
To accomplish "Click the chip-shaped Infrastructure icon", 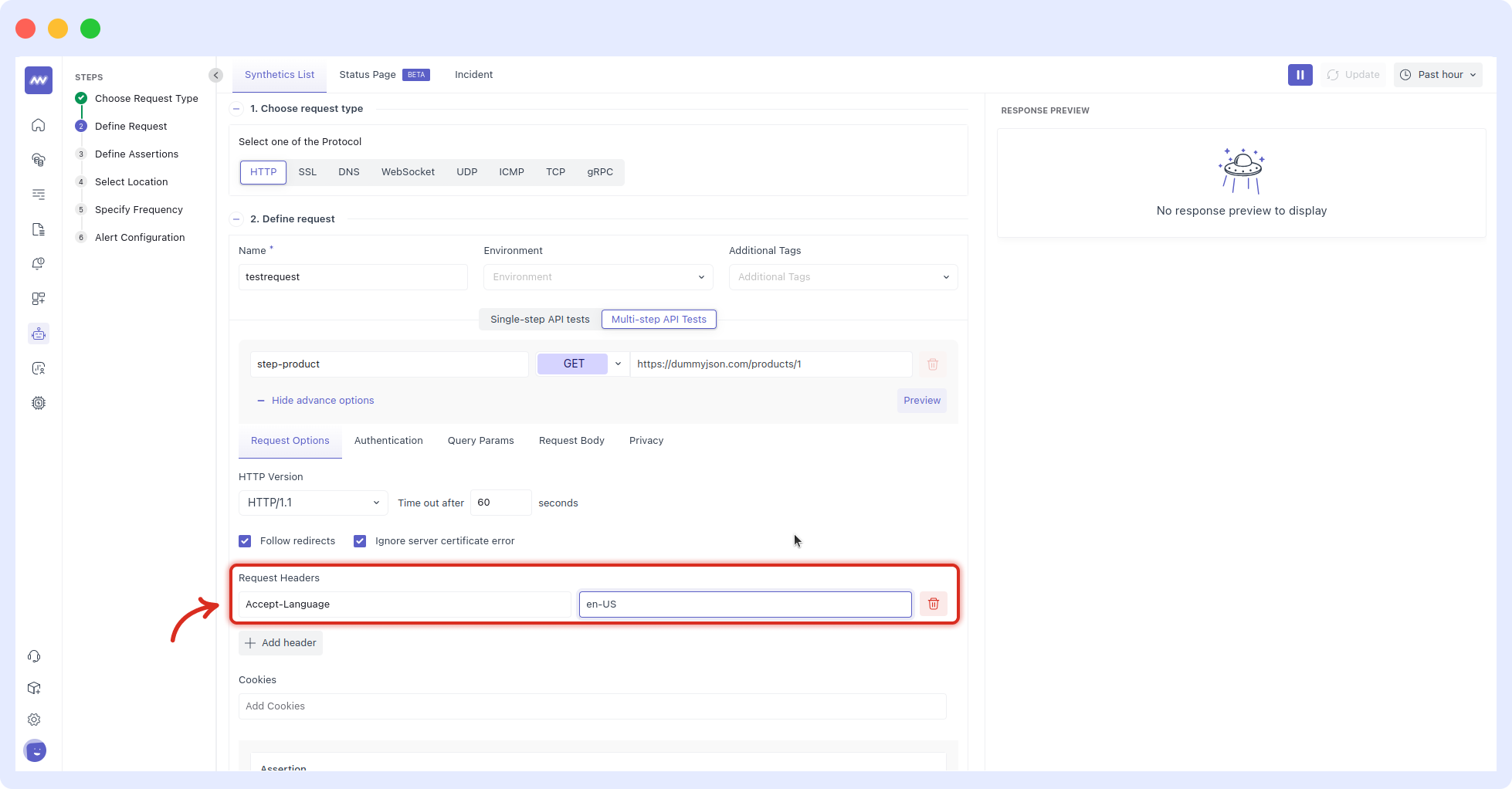I will (38, 403).
